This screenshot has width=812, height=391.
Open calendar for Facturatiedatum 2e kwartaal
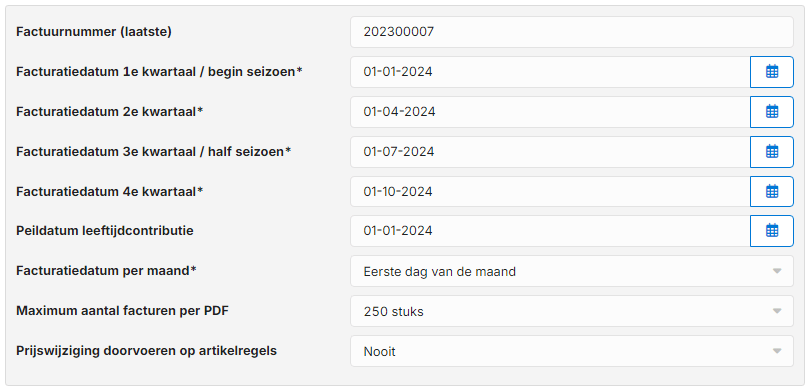772,112
